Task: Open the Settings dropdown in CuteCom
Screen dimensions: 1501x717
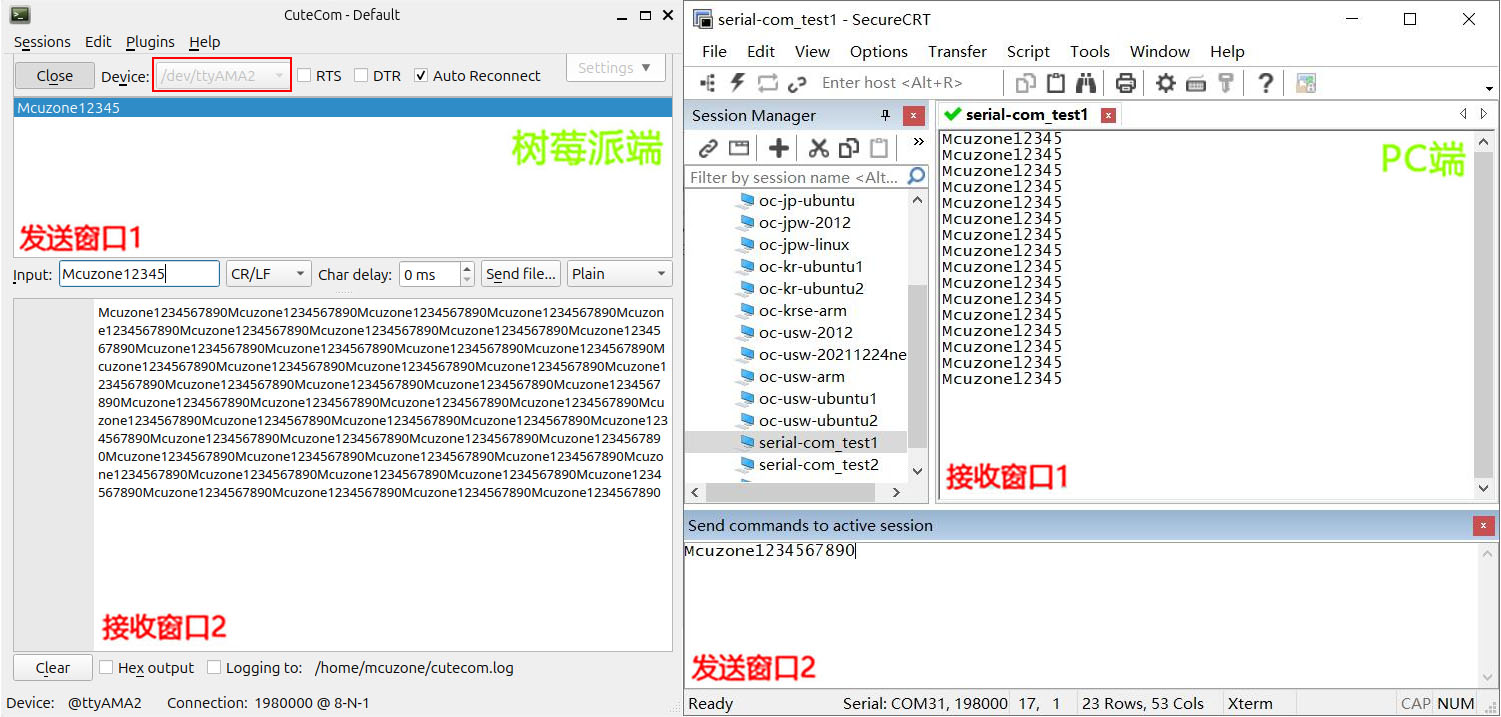Action: (x=615, y=68)
